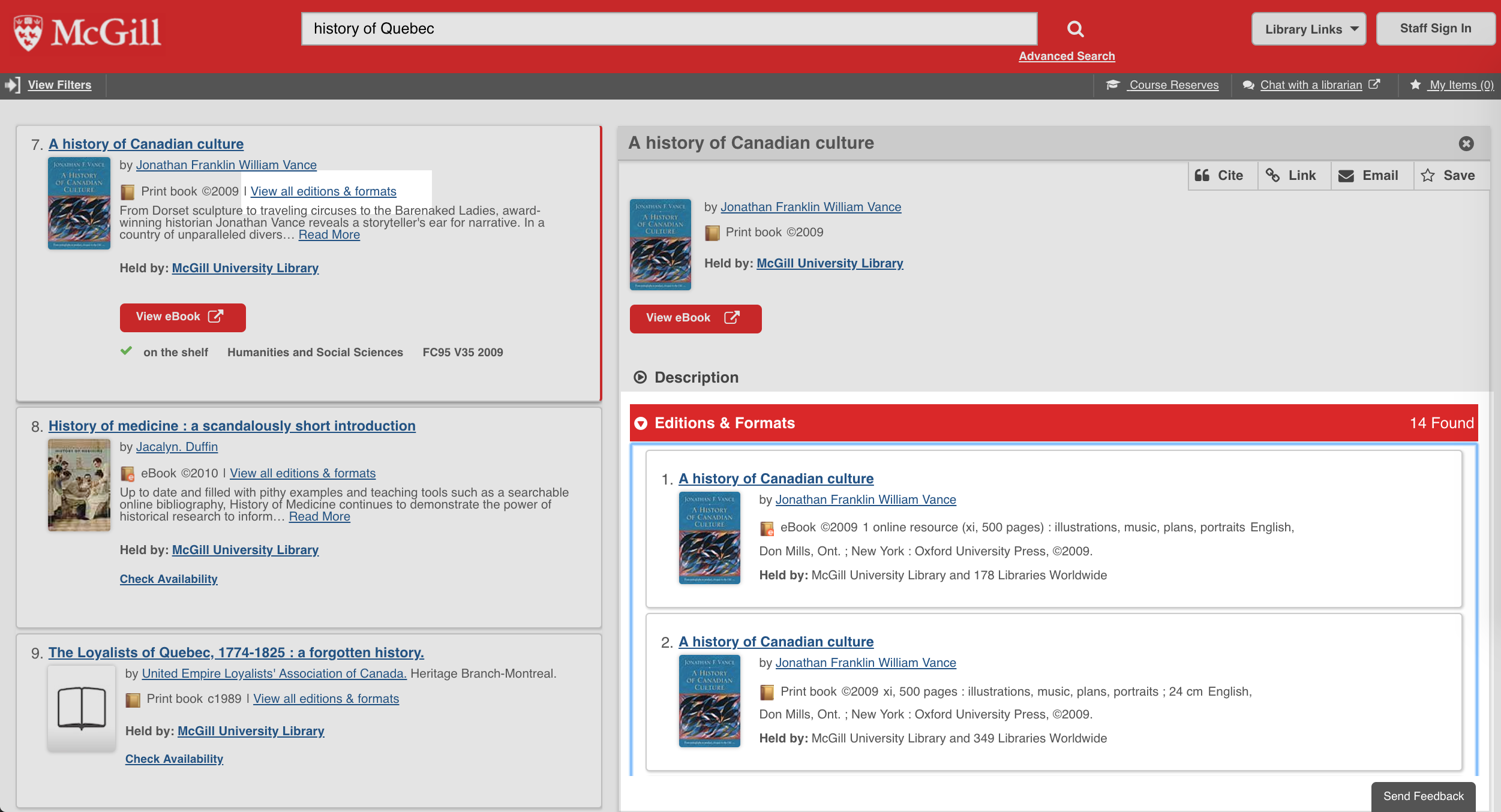The width and height of the screenshot is (1501, 812).
Task: Click edition 1 author link
Action: click(x=866, y=500)
